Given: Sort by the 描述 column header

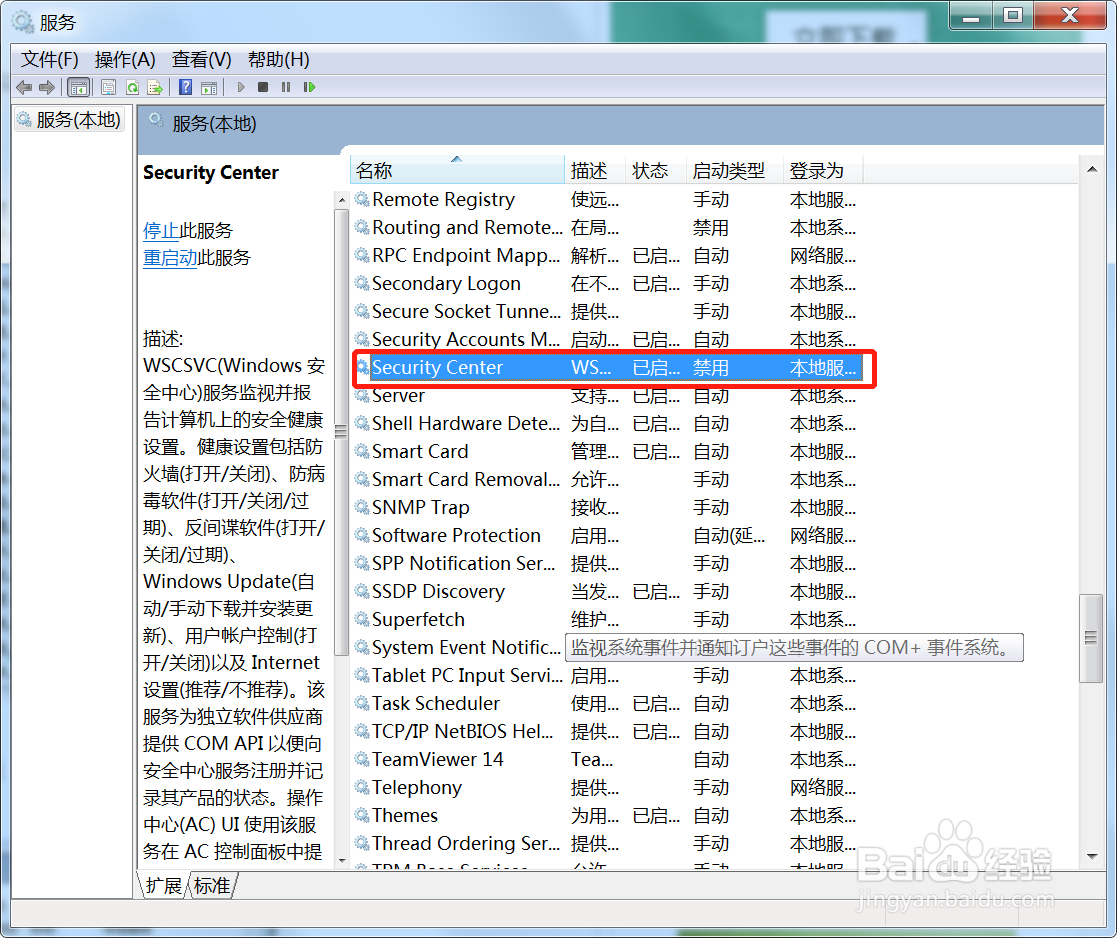Looking at the screenshot, I should click(x=596, y=170).
